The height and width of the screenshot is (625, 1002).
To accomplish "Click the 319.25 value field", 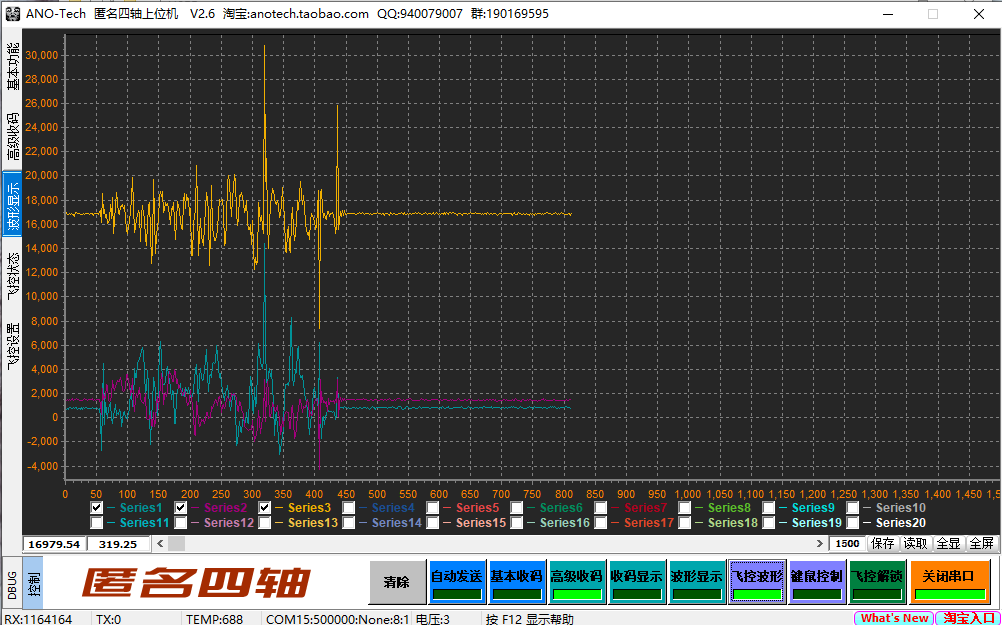I will tap(118, 544).
